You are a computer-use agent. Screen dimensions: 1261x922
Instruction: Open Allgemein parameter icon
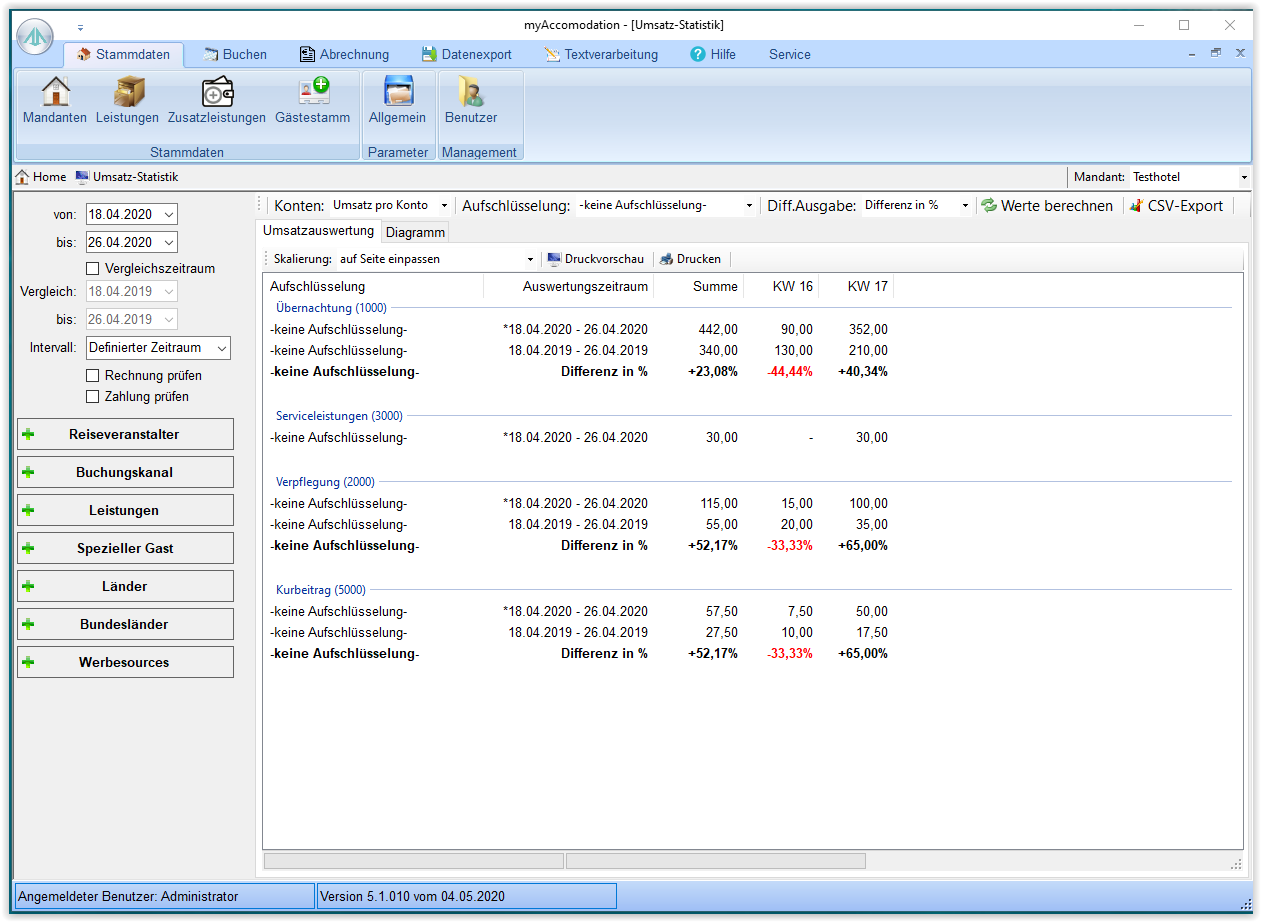coord(397,92)
